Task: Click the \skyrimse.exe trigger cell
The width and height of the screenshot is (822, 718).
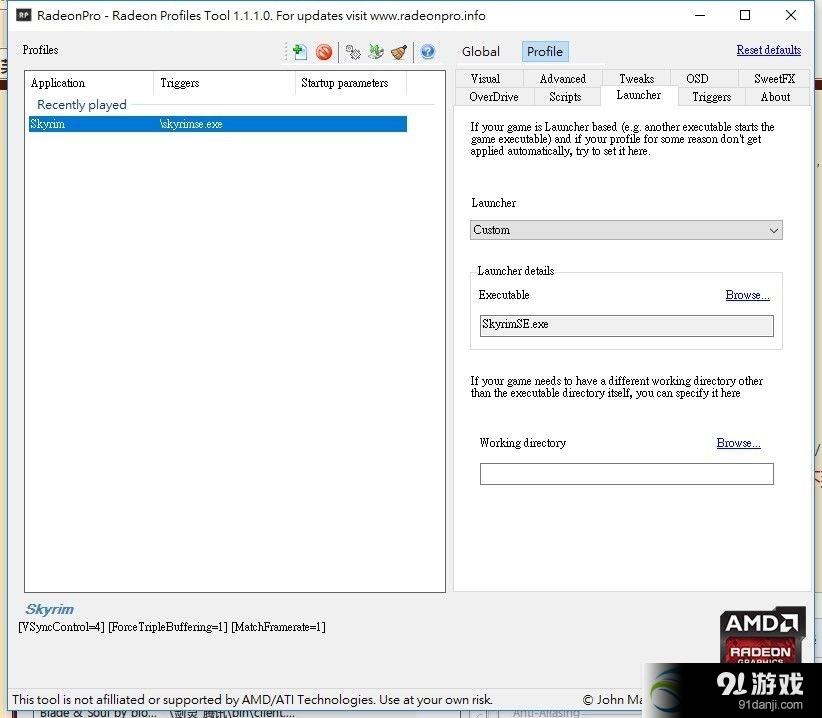Action: point(191,124)
